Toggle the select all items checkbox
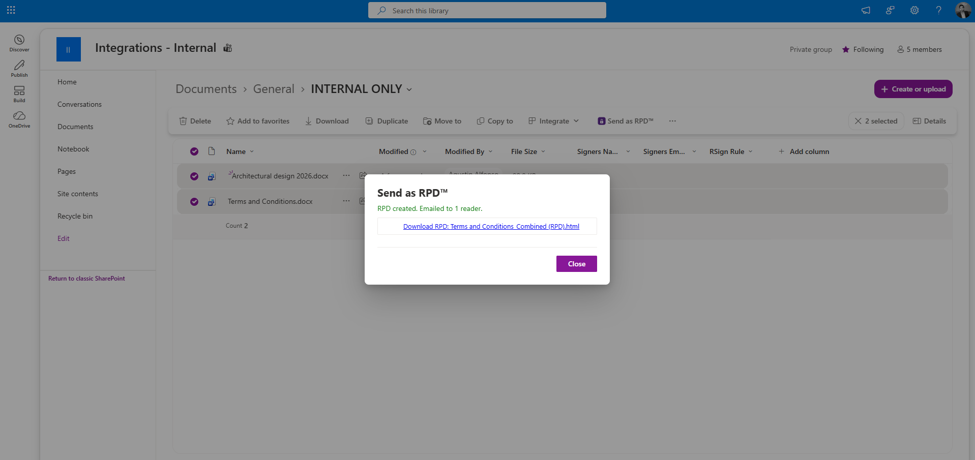 (194, 151)
